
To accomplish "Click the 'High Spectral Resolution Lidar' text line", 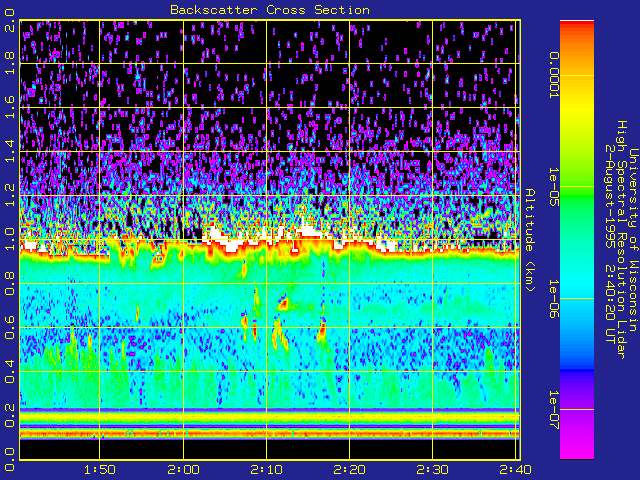I will 622,240.
